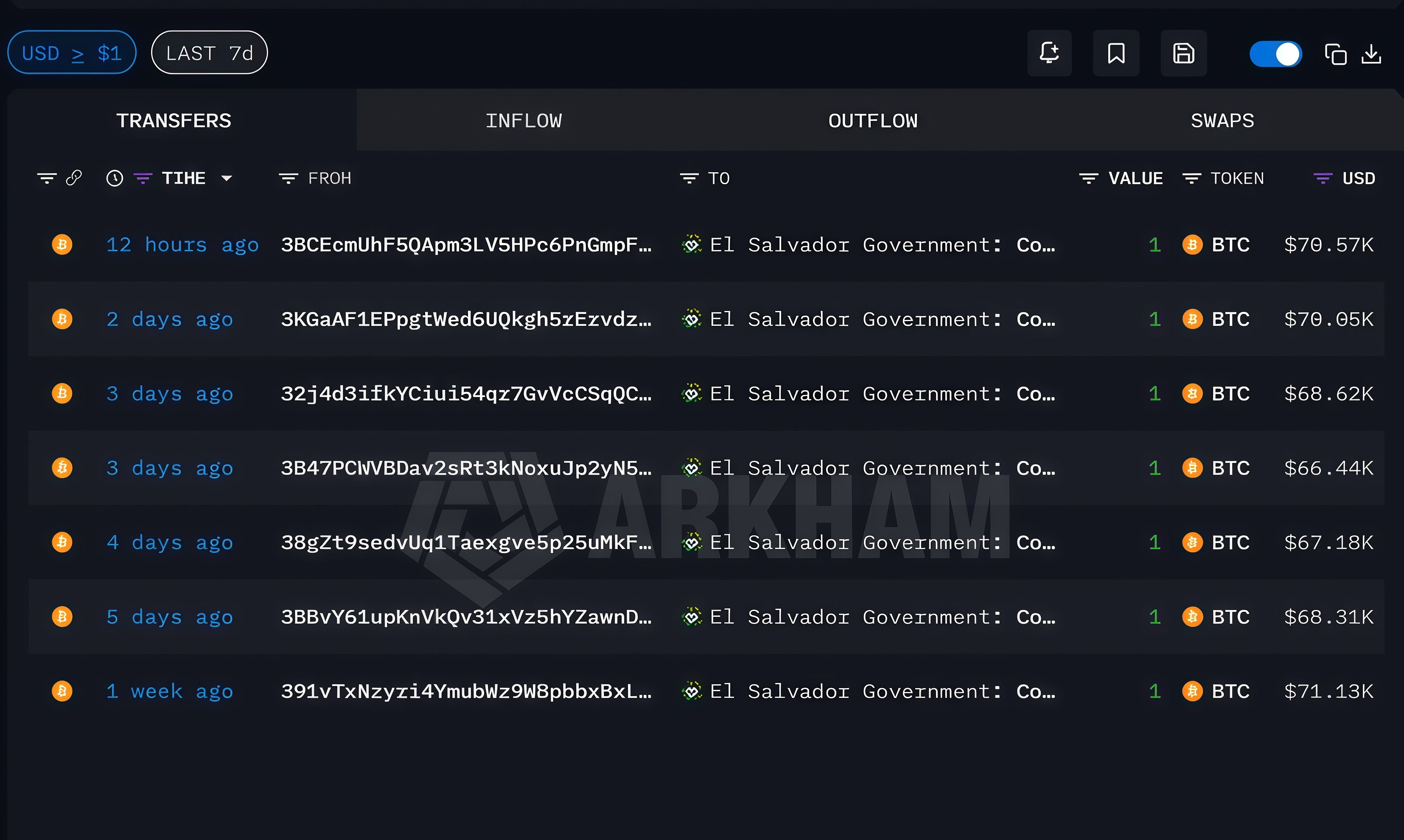This screenshot has height=840, width=1404.
Task: Click the USD ≥ $1 filter chip
Action: (x=72, y=53)
